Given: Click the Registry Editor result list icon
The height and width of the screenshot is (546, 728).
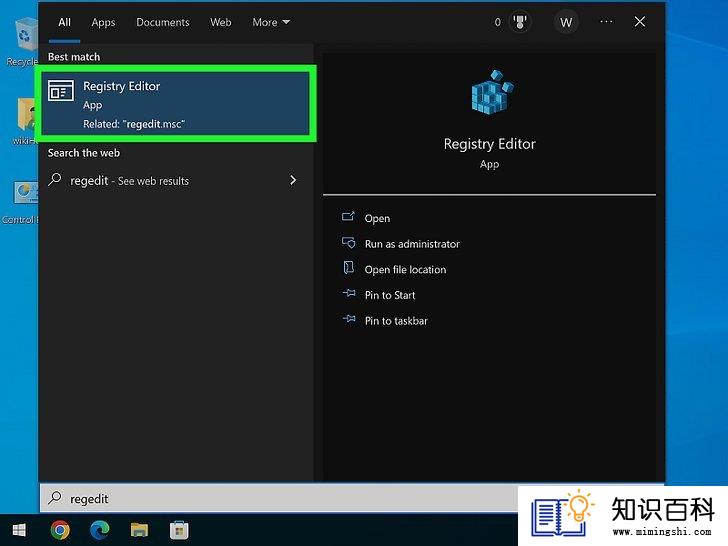Looking at the screenshot, I should pos(61,91).
